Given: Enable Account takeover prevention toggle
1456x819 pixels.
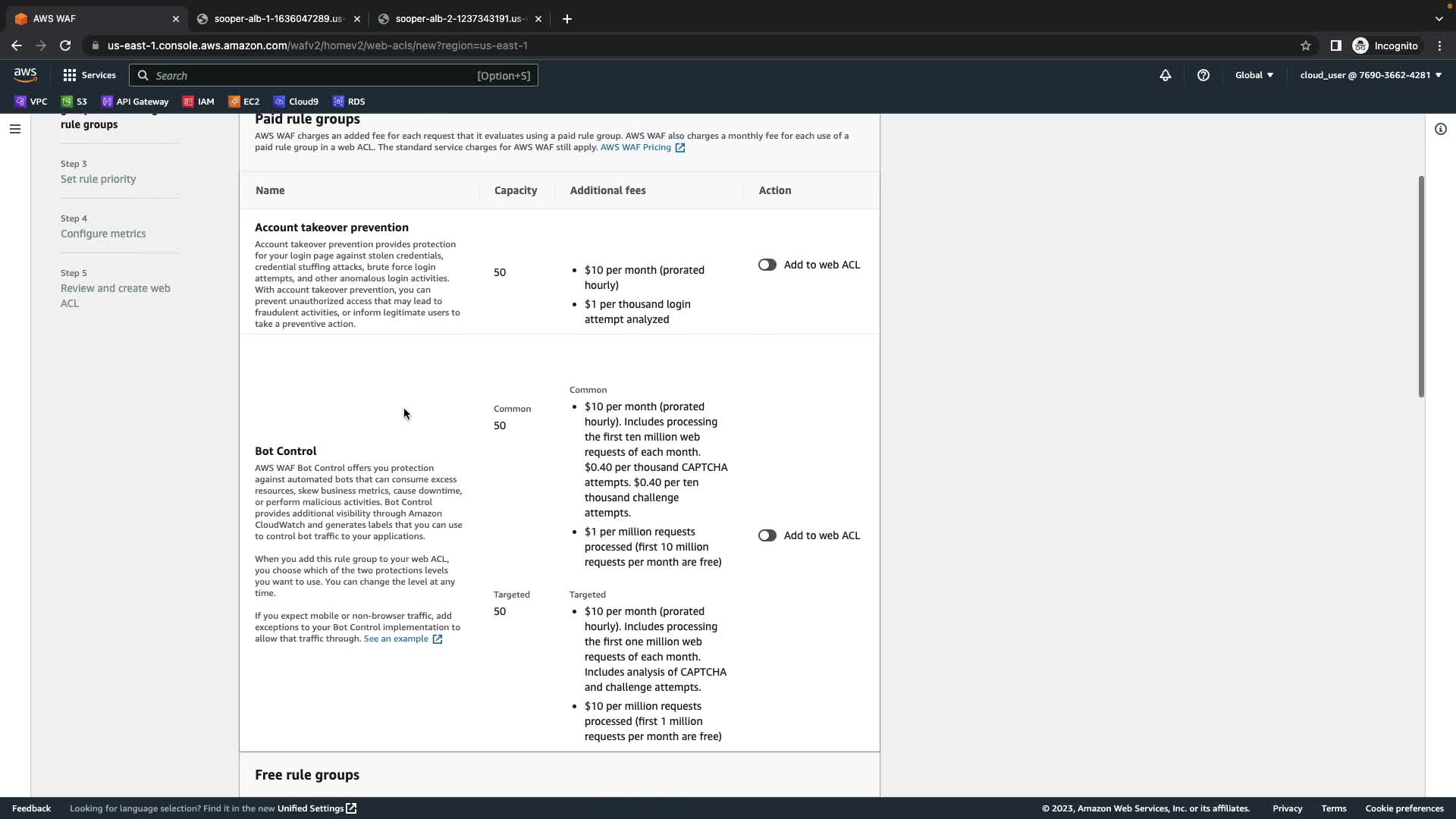Looking at the screenshot, I should tap(767, 265).
